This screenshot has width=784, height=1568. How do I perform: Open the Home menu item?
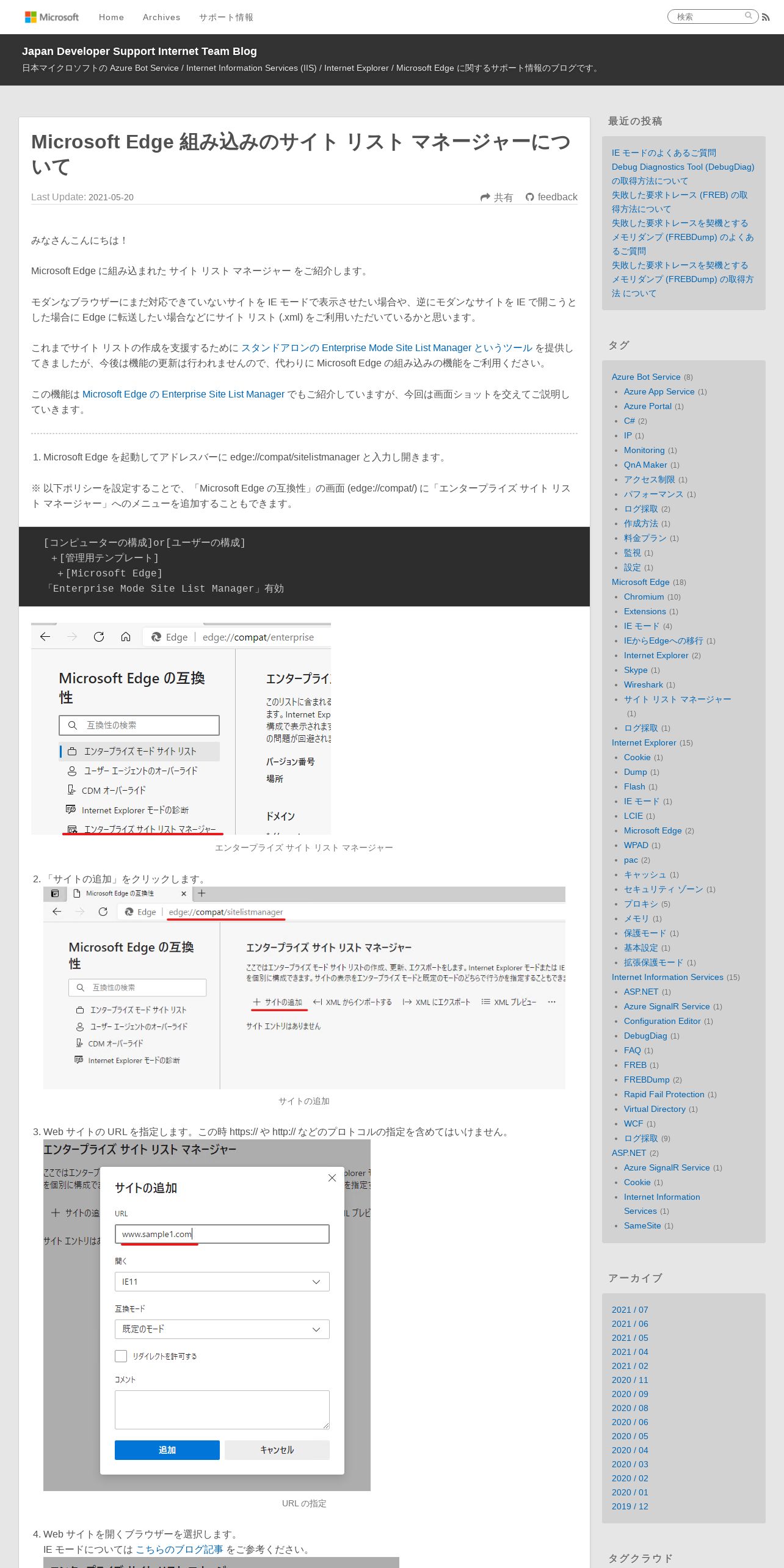(111, 17)
